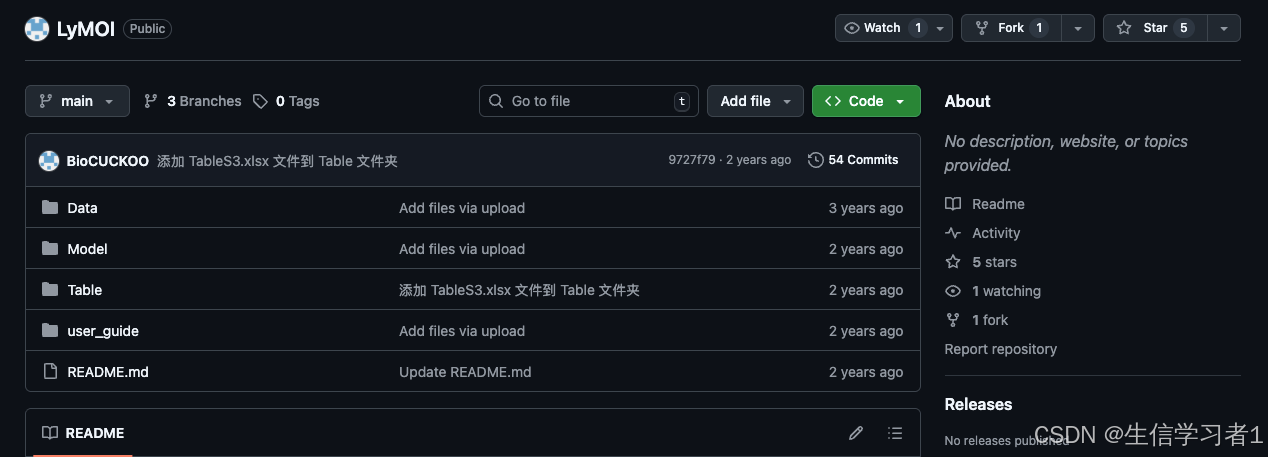The width and height of the screenshot is (1268, 457).
Task: Expand the main branch selector
Action: point(77,101)
